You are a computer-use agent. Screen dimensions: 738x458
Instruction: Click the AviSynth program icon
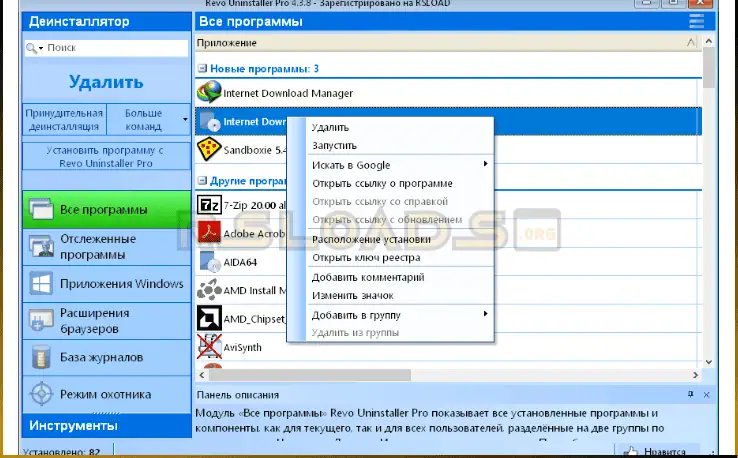[209, 346]
